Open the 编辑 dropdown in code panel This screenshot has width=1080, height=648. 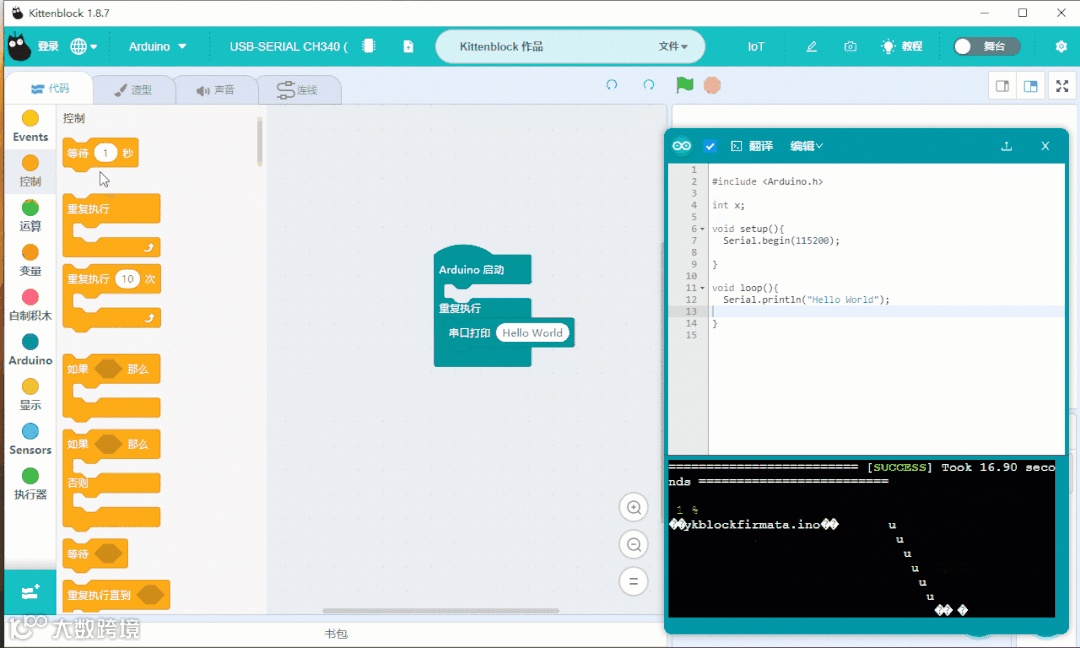(x=807, y=146)
